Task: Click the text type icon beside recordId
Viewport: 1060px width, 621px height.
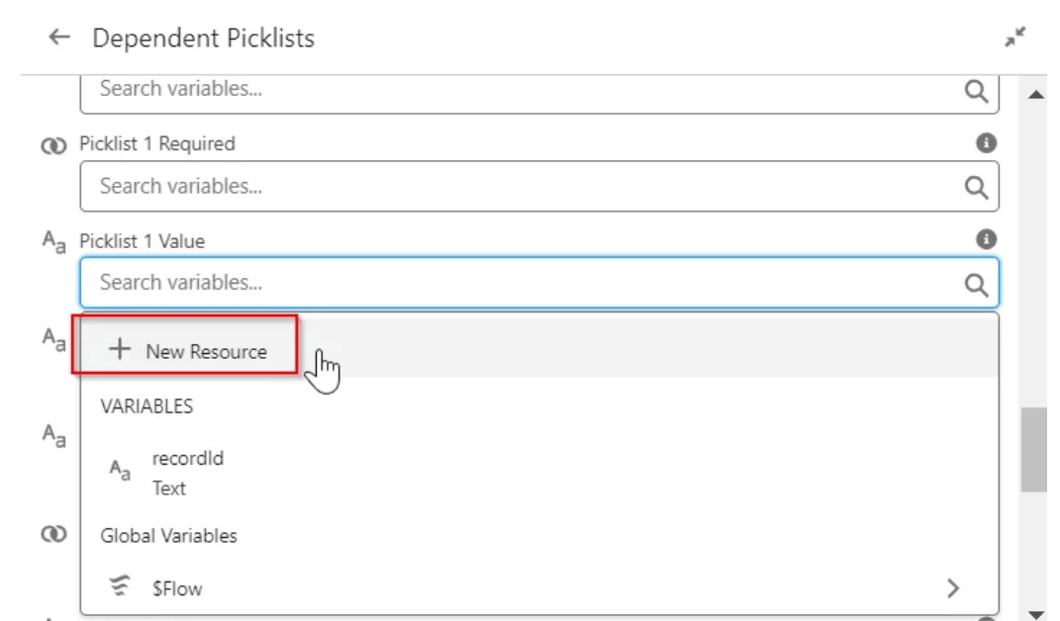Action: [x=119, y=470]
